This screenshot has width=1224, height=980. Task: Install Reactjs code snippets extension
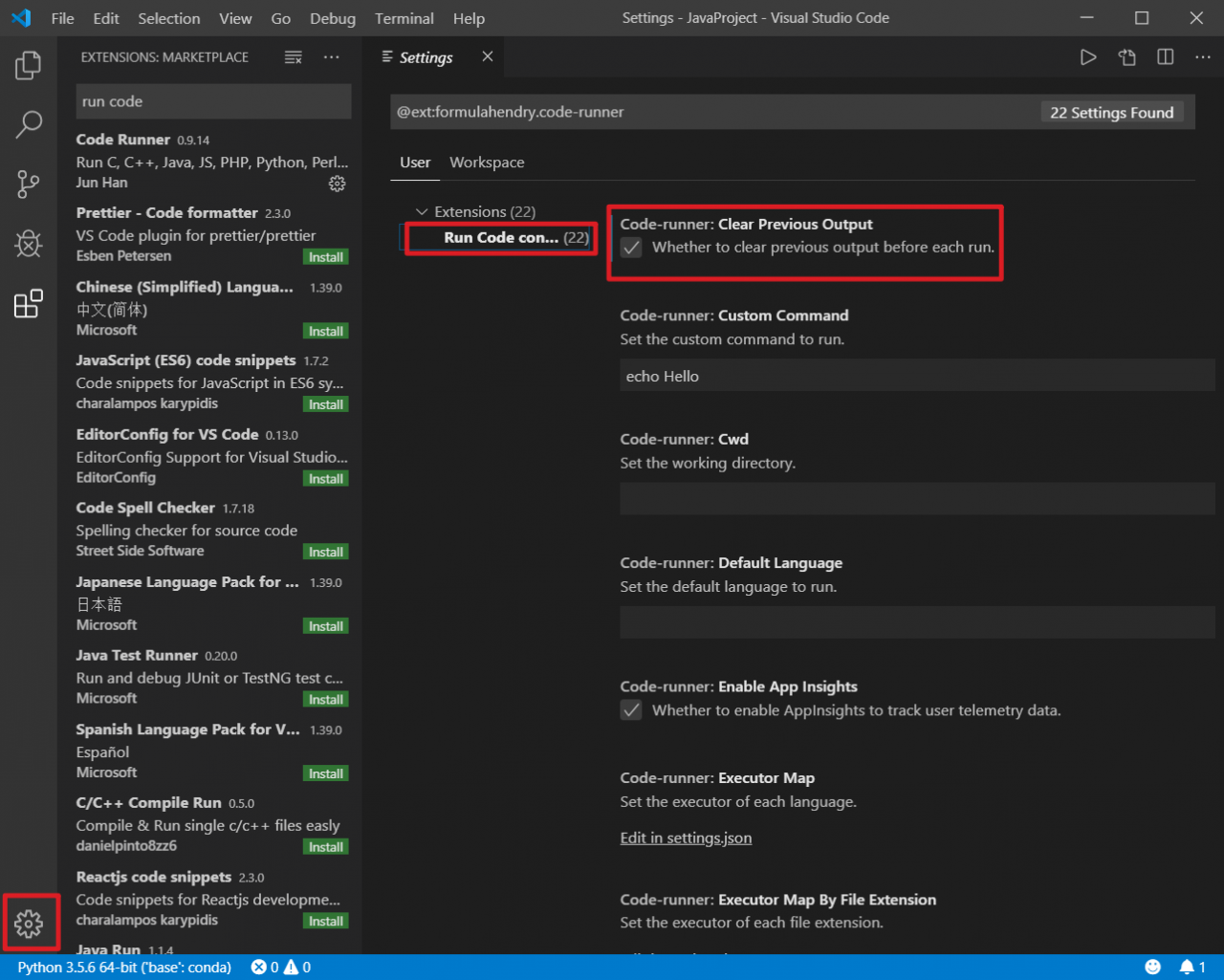[326, 922]
